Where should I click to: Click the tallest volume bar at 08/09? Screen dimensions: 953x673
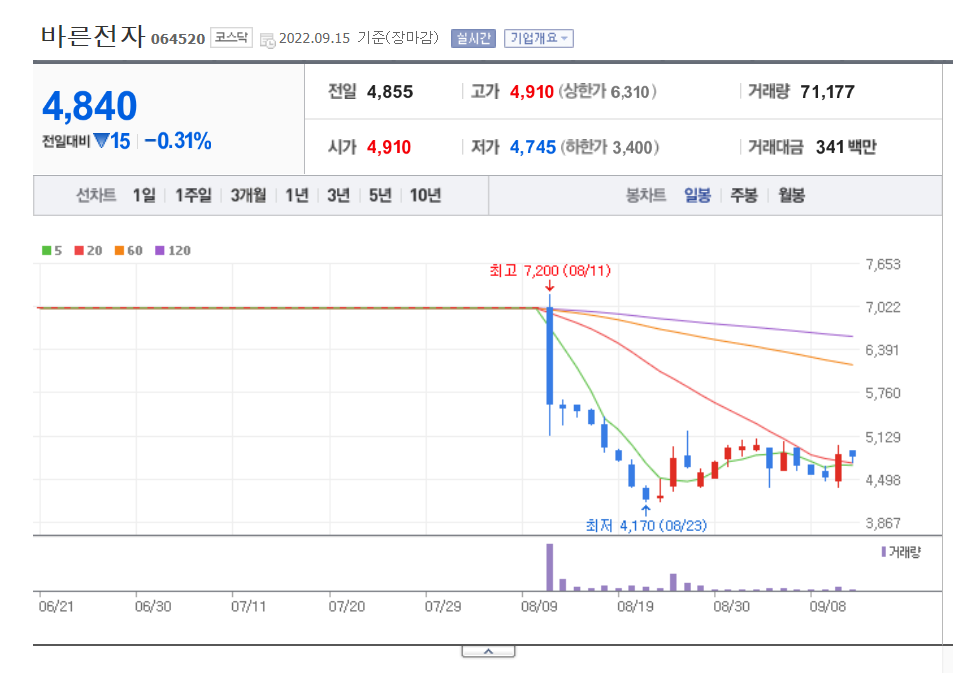(550, 567)
